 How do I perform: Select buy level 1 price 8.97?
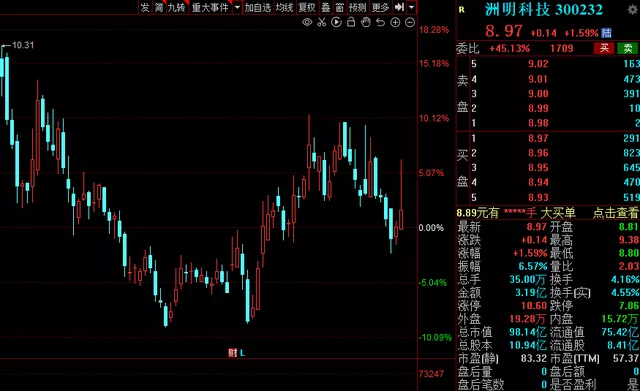point(538,138)
